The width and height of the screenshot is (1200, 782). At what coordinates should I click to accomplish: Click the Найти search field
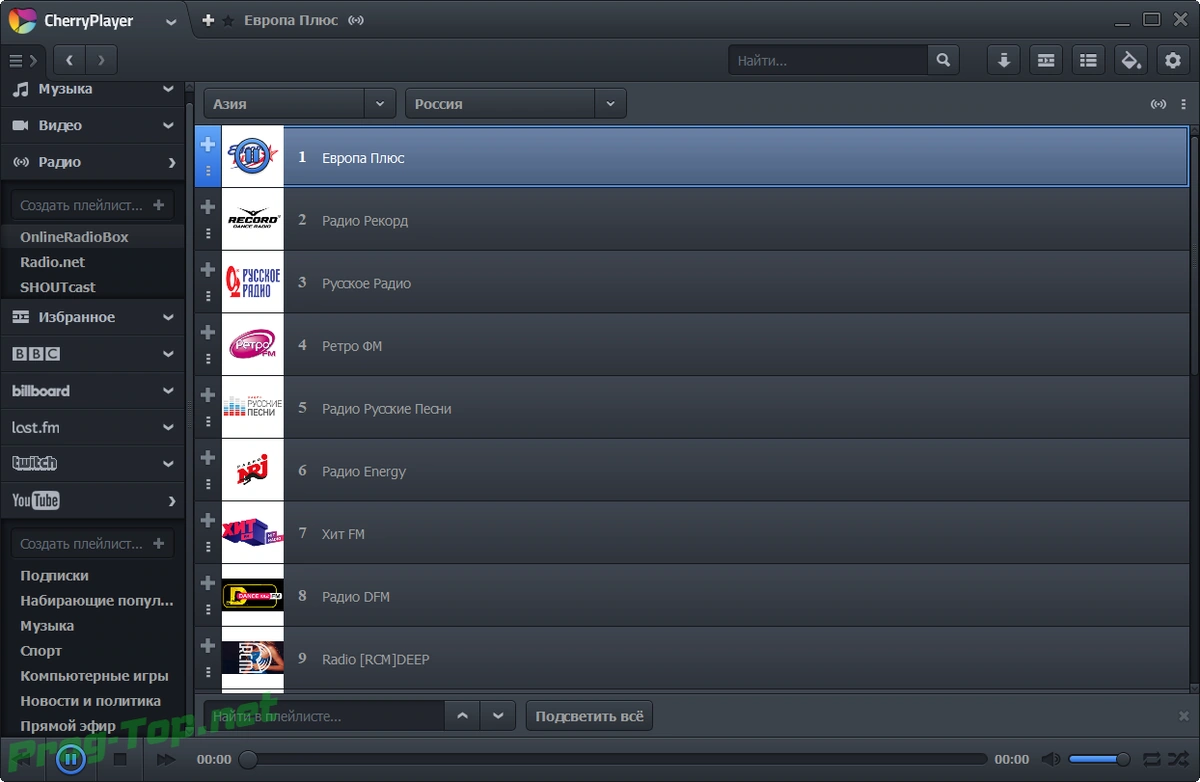828,60
